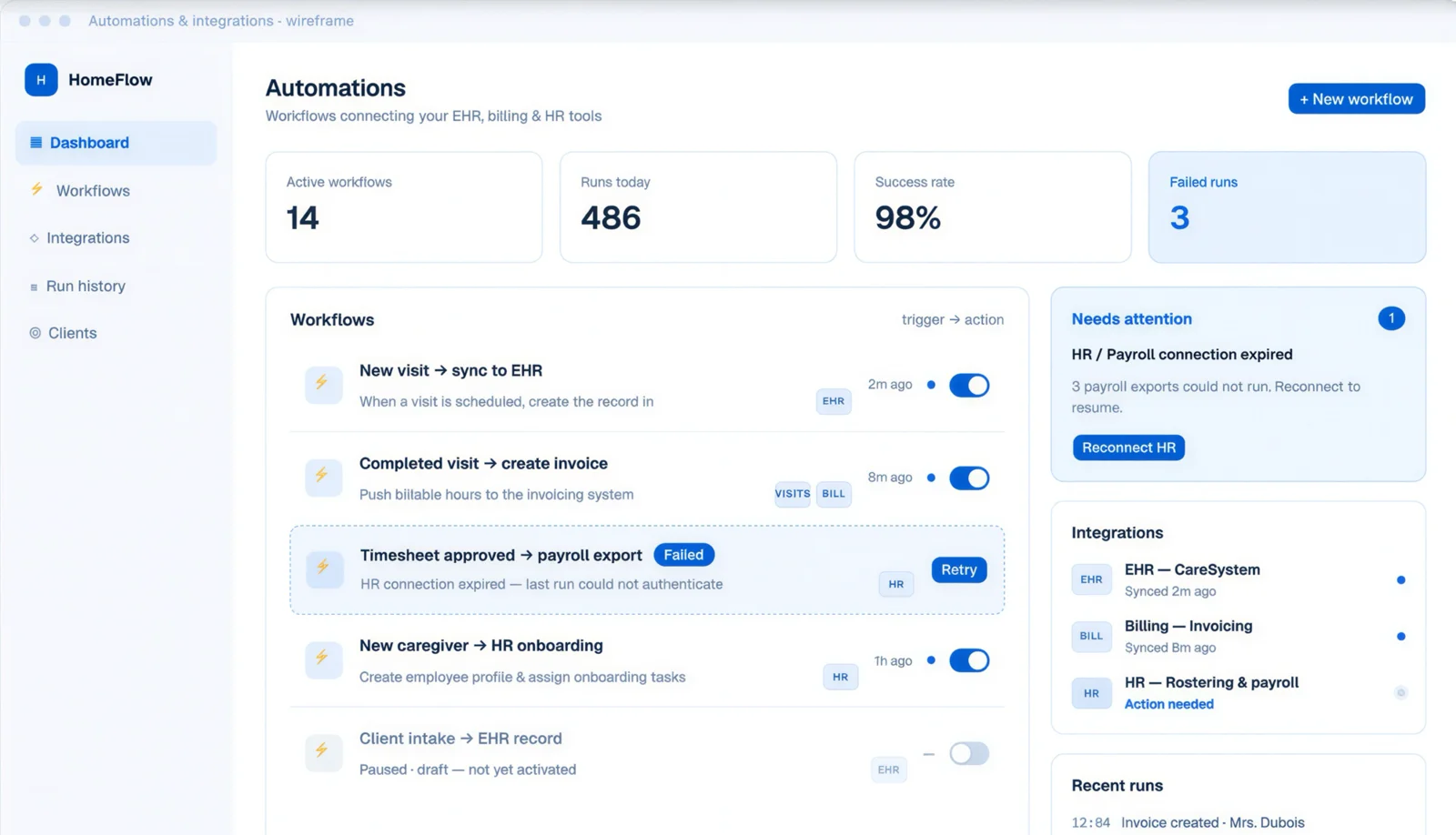Retry the failed payroll export workflow
1456x835 pixels.
958,569
